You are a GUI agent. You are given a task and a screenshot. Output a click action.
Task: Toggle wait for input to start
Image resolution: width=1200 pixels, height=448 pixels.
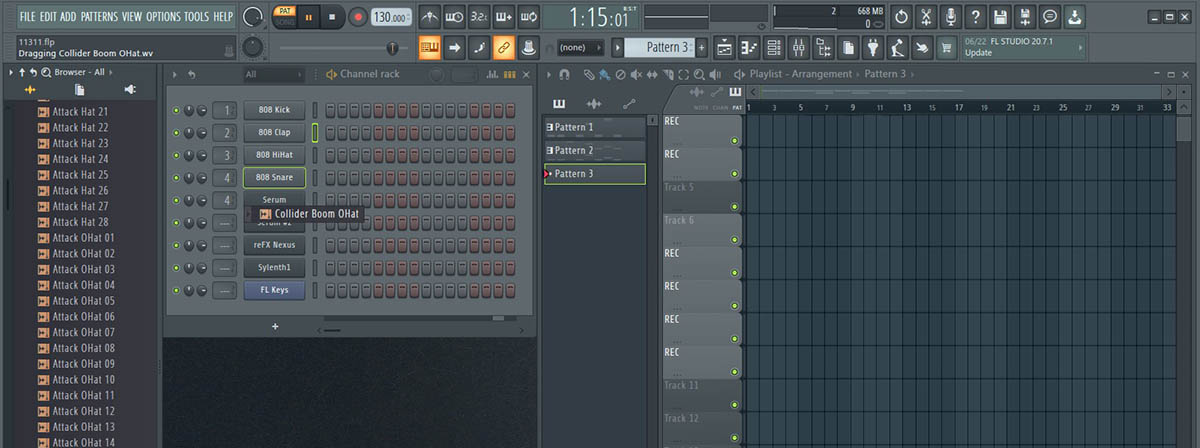pyautogui.click(x=455, y=17)
